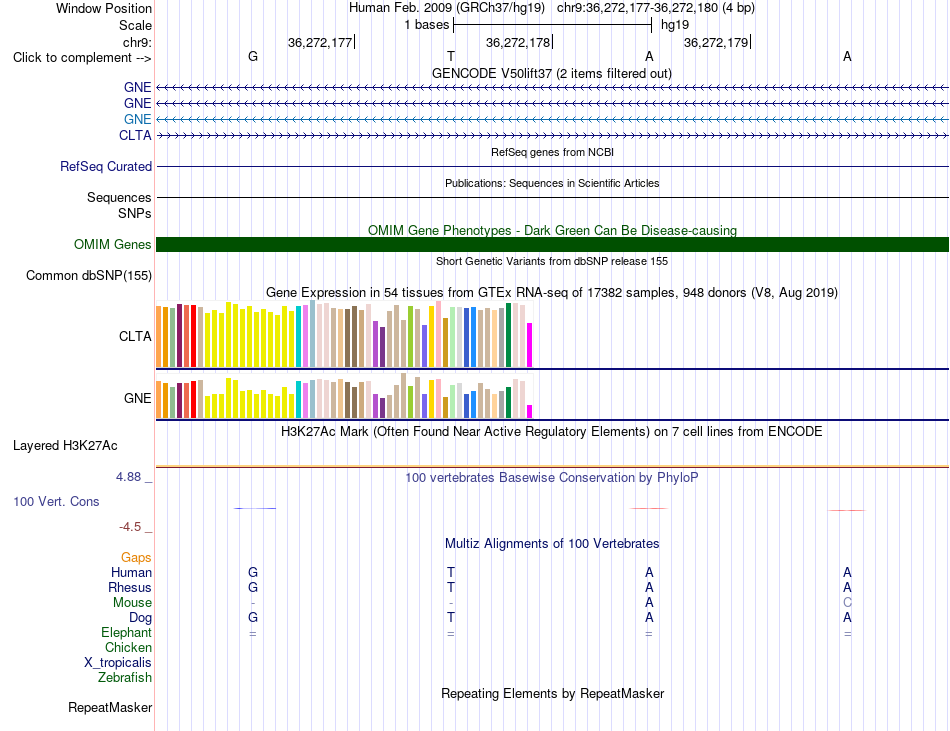This screenshot has height=731, width=950.
Task: Click the CLTA transcript arrow line
Action: coord(552,135)
